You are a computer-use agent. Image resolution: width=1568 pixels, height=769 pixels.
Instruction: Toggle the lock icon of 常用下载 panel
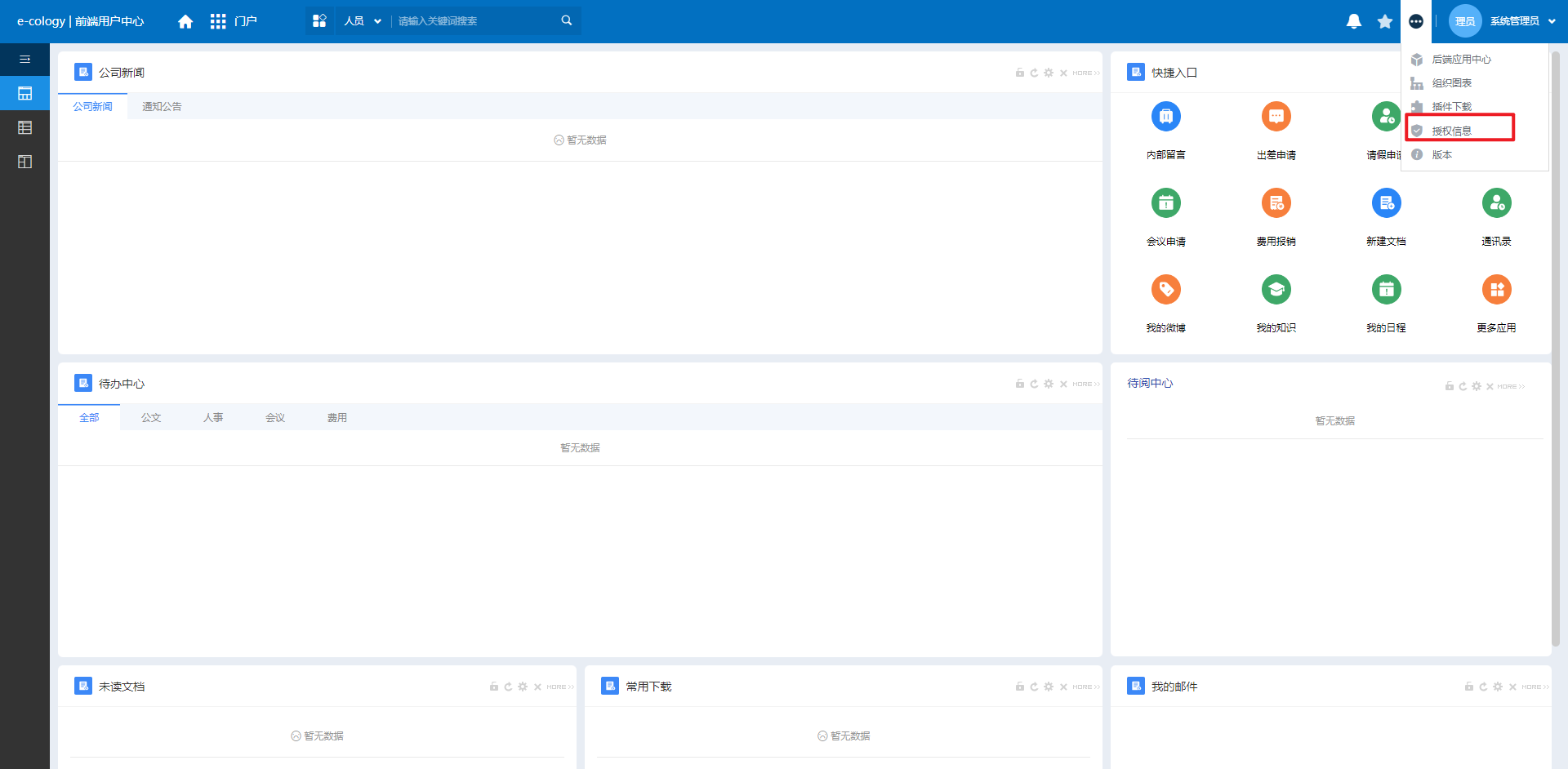(x=1020, y=687)
